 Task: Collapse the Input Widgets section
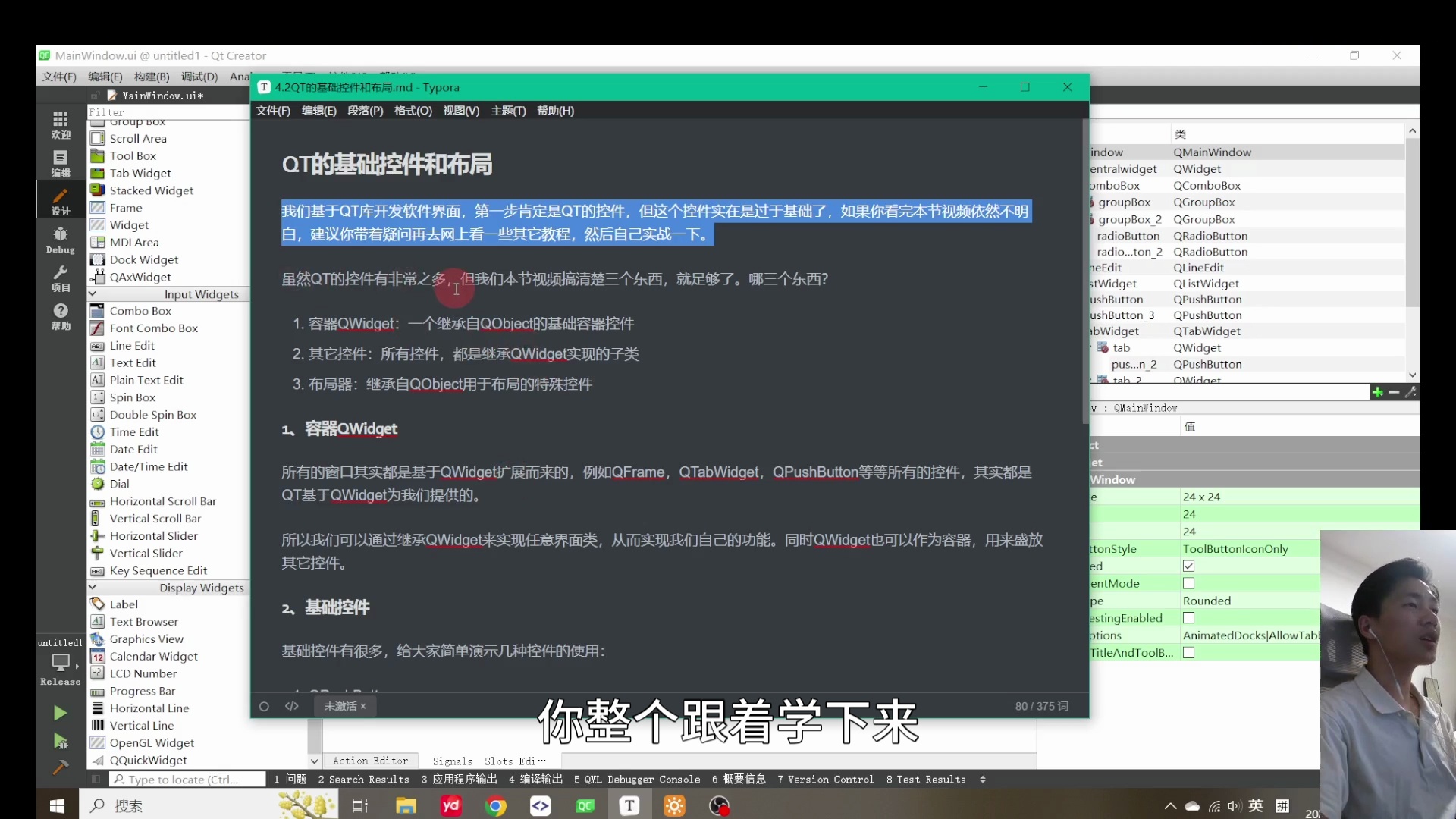pyautogui.click(x=93, y=294)
